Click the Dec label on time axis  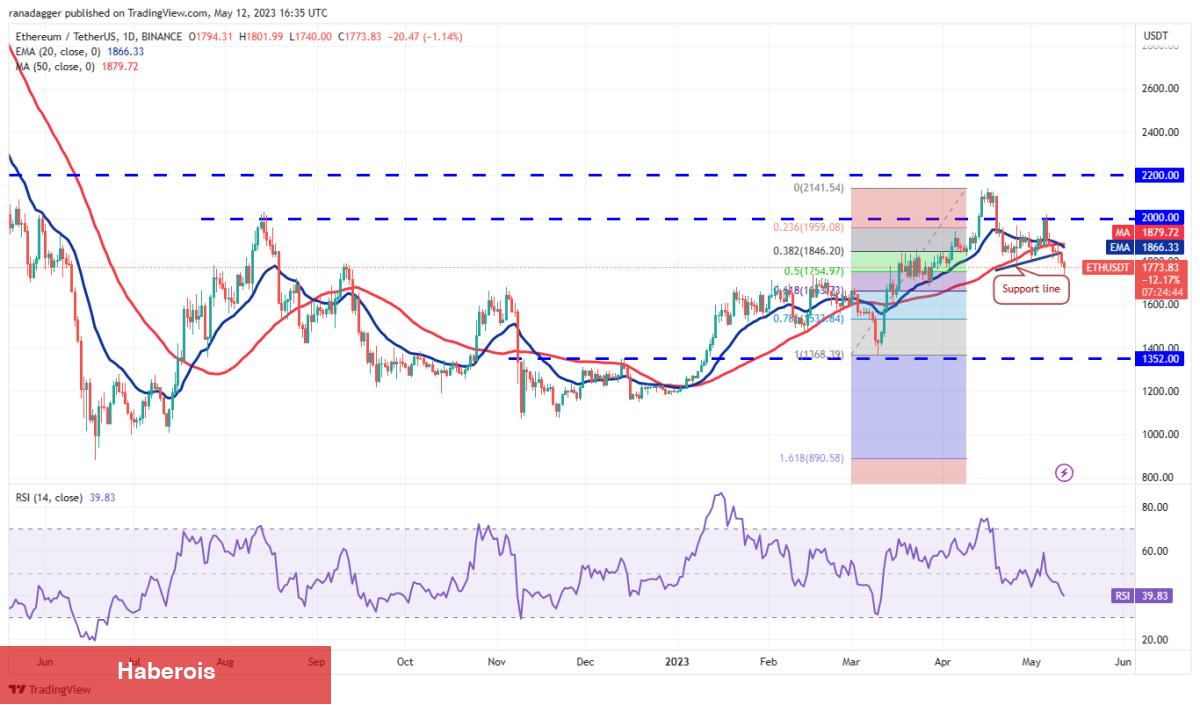point(586,662)
